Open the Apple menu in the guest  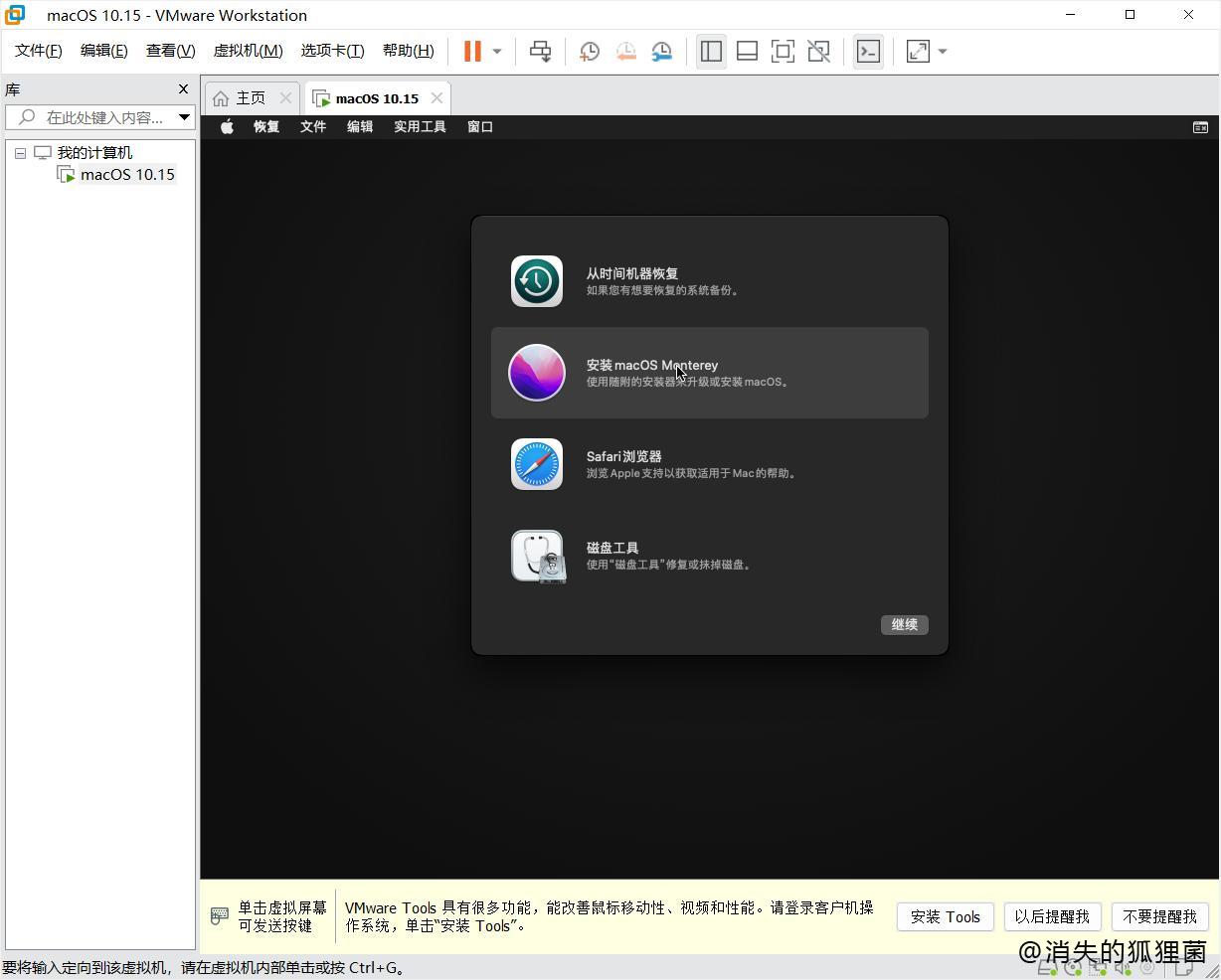coord(227,126)
